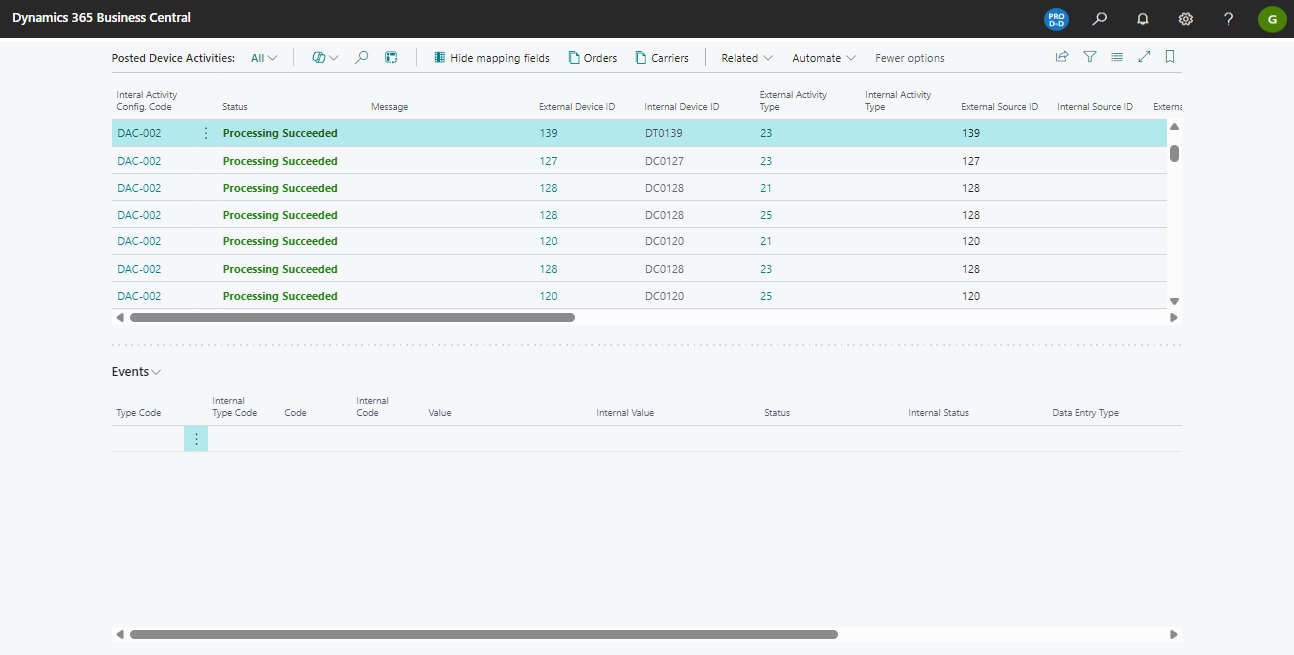Open the Help question mark
Viewport: 1294px width, 655px height.
pos(1229,19)
